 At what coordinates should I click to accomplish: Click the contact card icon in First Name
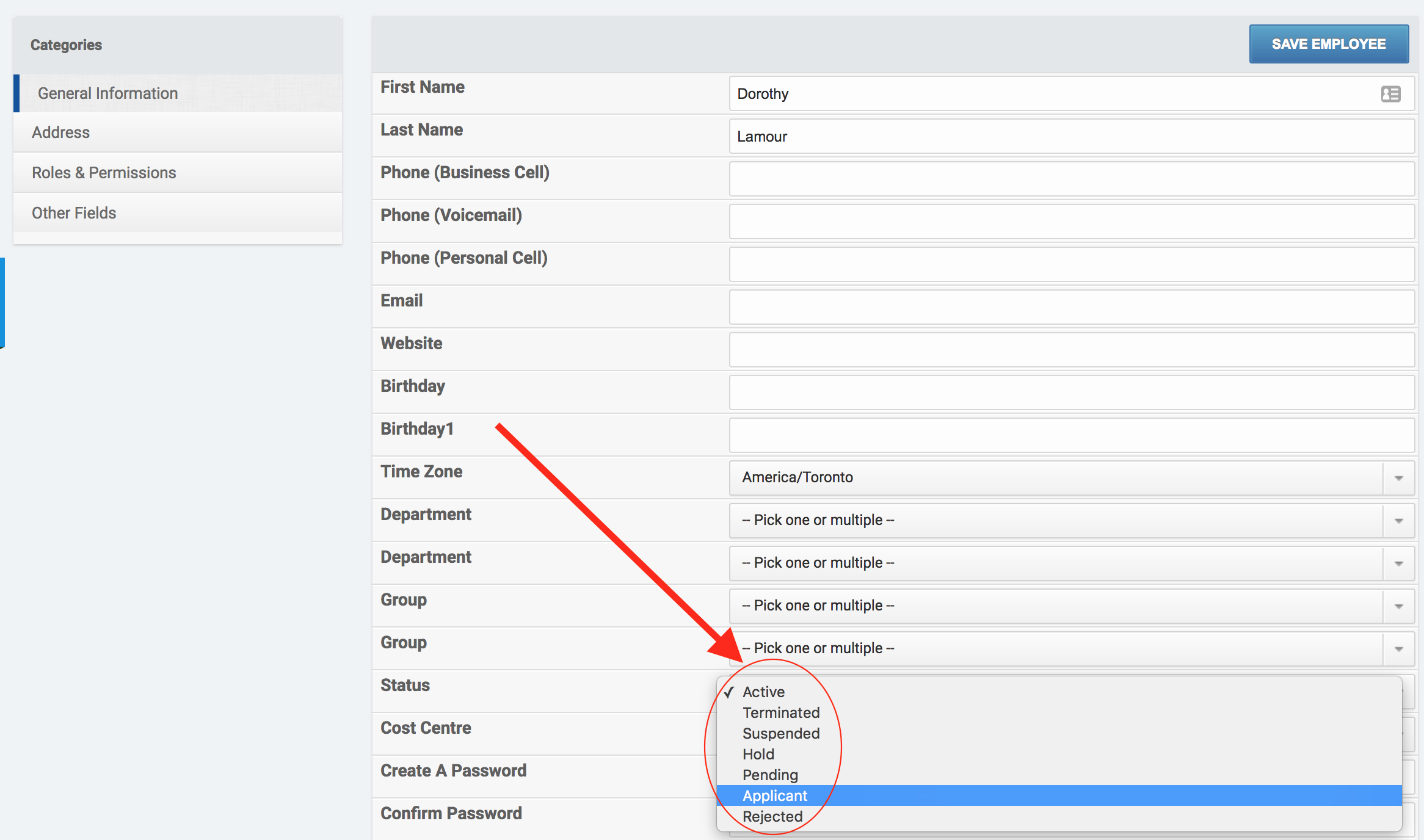coord(1390,94)
